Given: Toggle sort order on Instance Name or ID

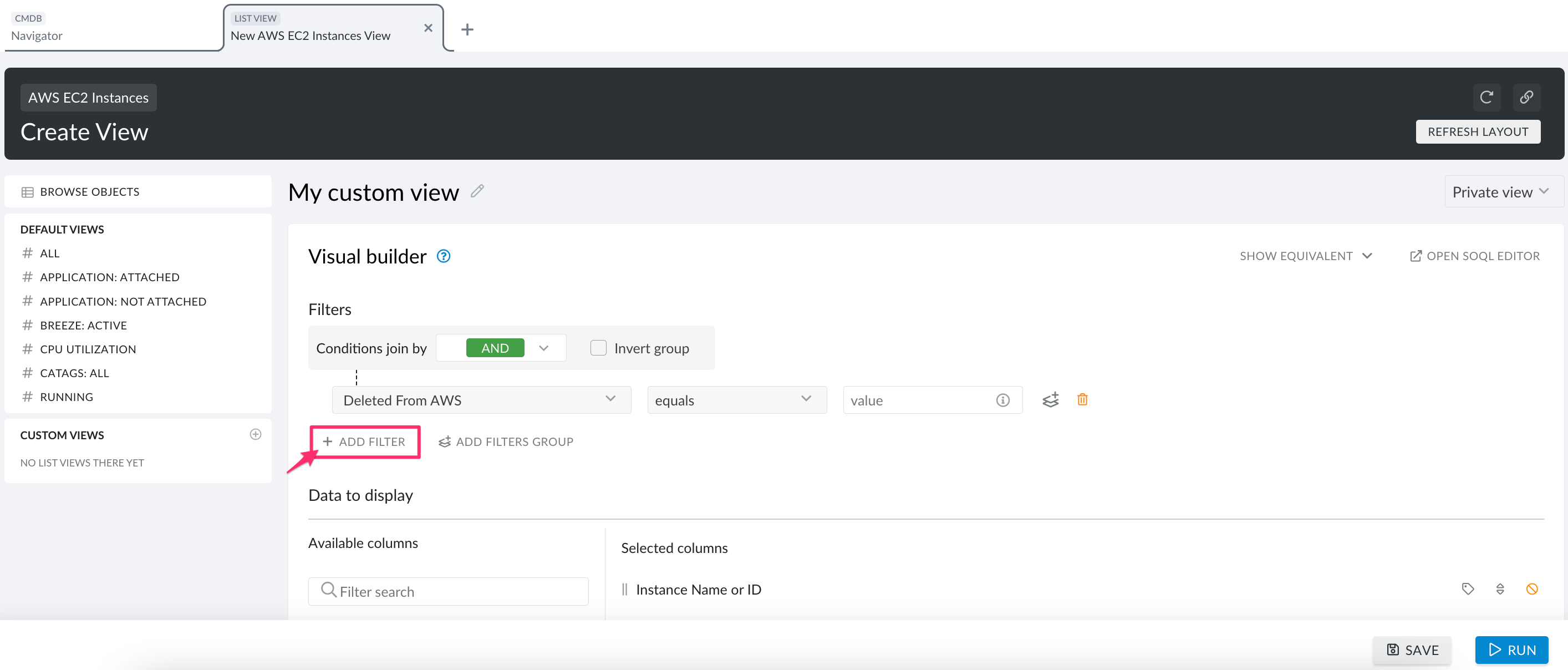Looking at the screenshot, I should [x=1500, y=589].
